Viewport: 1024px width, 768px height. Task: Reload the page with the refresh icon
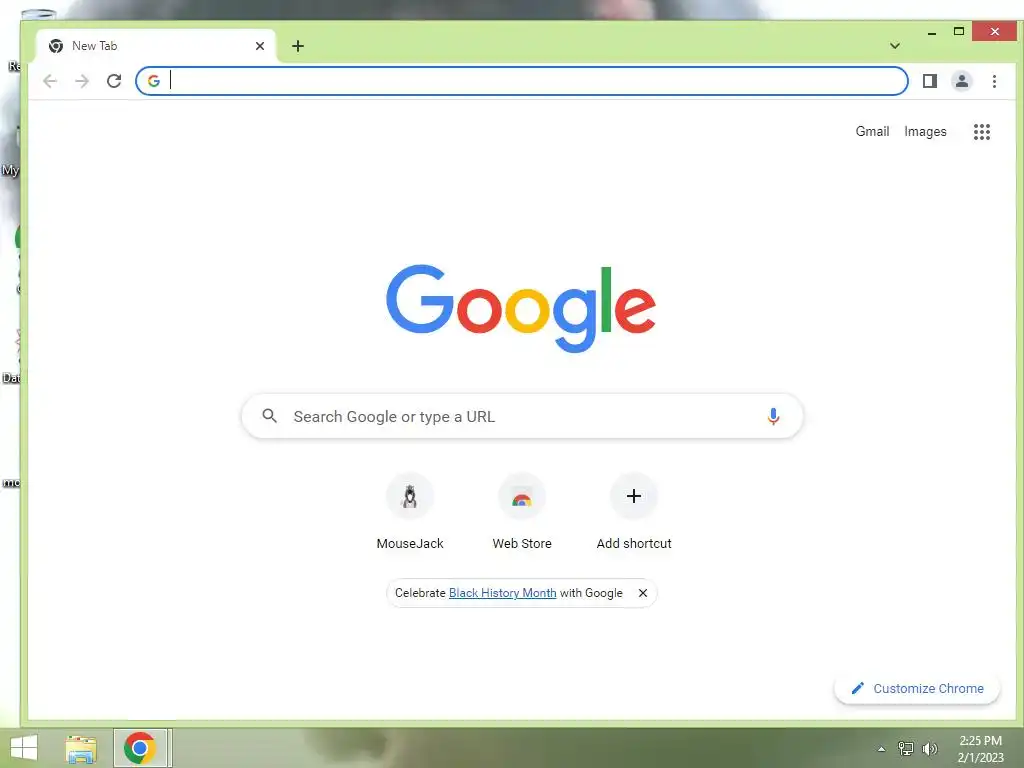(x=114, y=81)
